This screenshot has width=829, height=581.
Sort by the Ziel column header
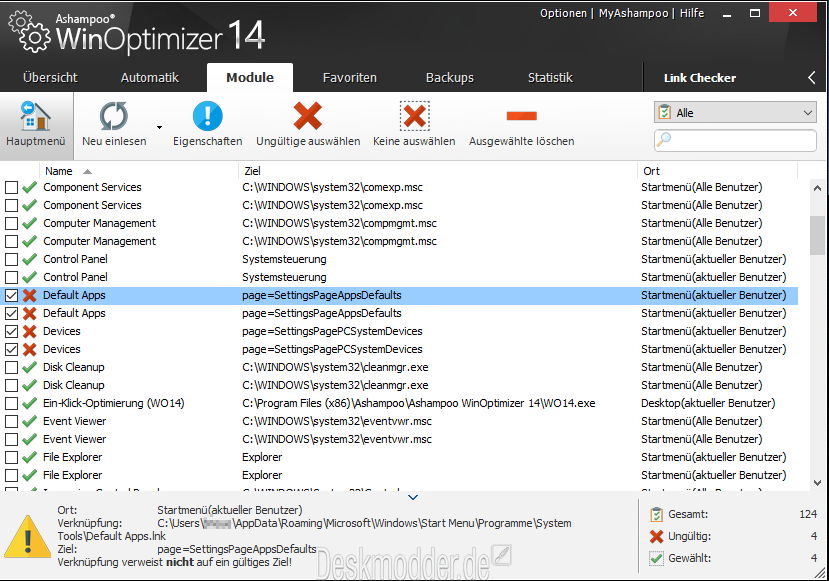(438, 171)
